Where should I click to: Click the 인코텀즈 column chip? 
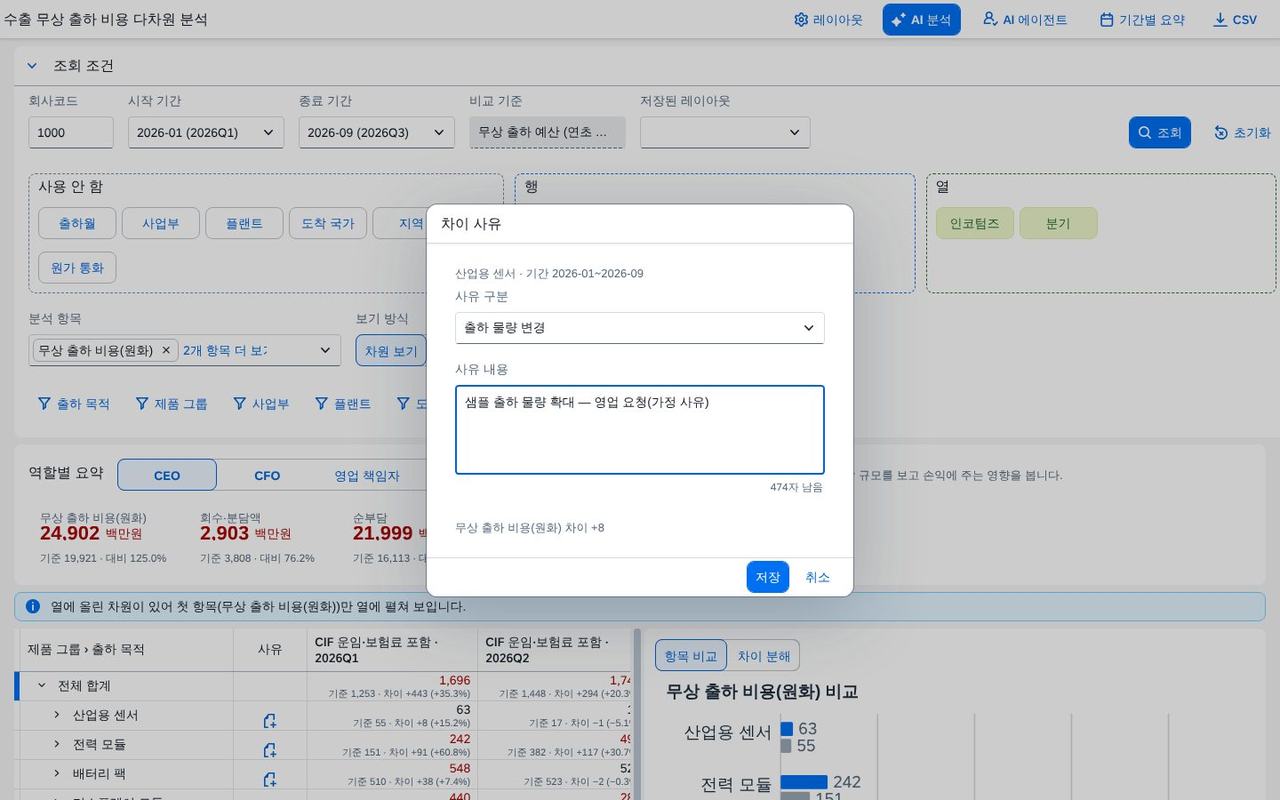pos(975,223)
